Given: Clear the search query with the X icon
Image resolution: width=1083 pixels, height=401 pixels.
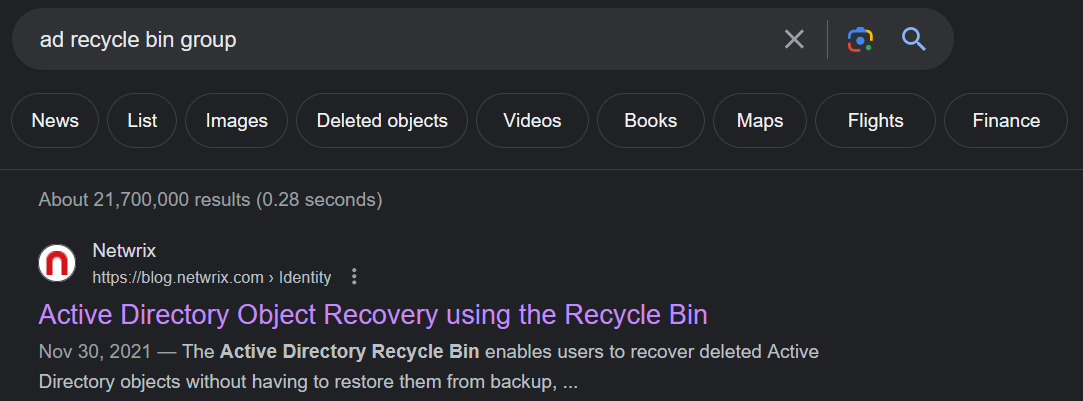Looking at the screenshot, I should tap(794, 39).
